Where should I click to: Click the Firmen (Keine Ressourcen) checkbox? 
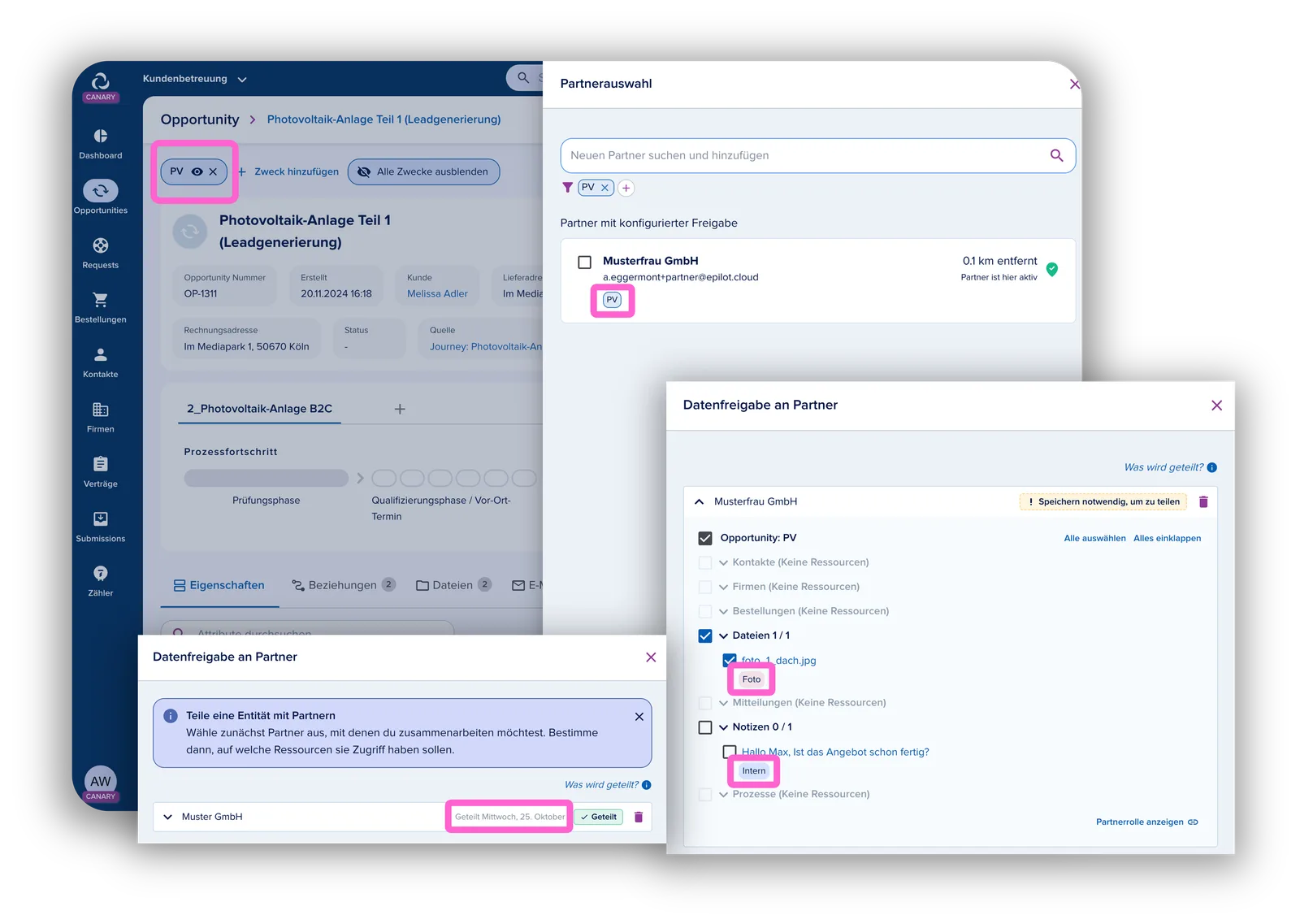[x=705, y=587]
